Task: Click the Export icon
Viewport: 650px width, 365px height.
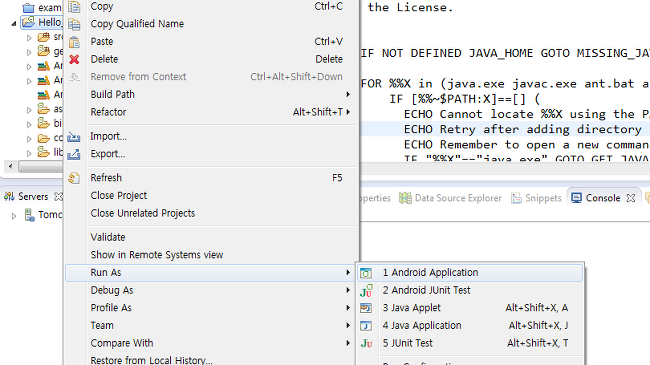Action: (x=74, y=154)
